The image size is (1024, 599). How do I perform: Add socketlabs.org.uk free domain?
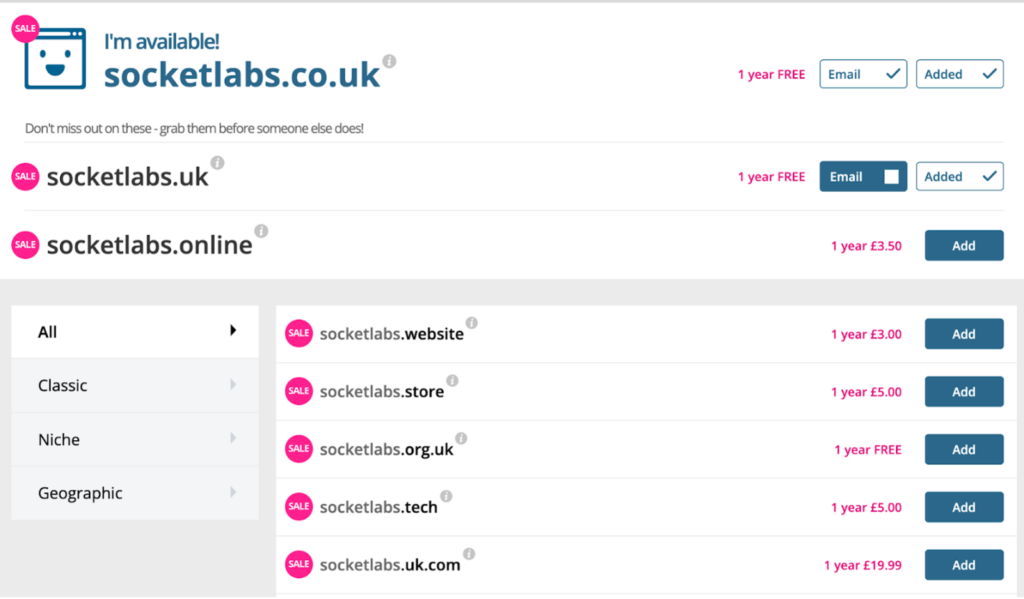click(x=964, y=449)
